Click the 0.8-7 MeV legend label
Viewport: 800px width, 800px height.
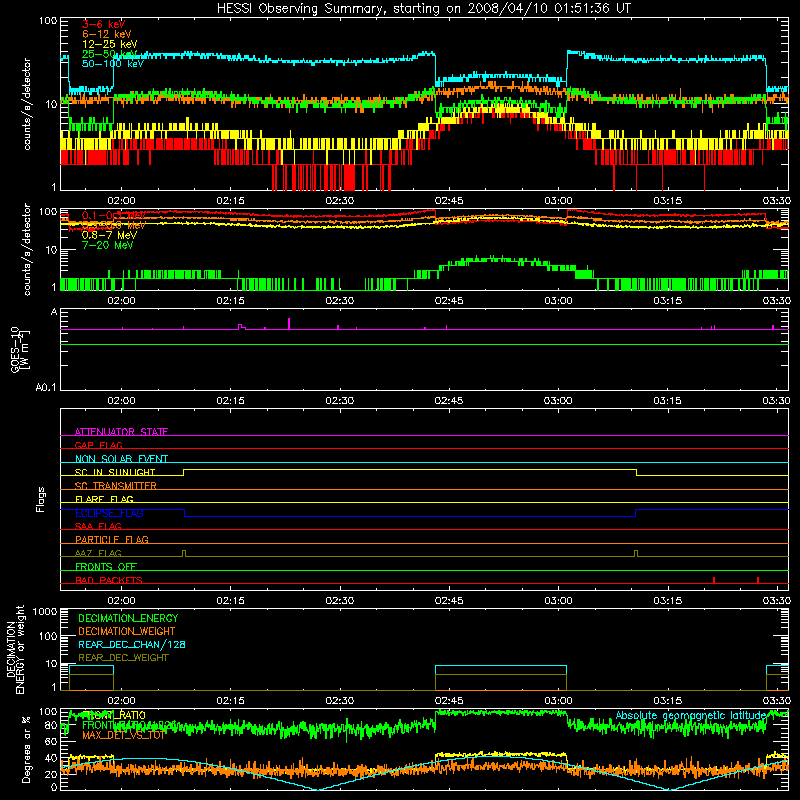109,235
